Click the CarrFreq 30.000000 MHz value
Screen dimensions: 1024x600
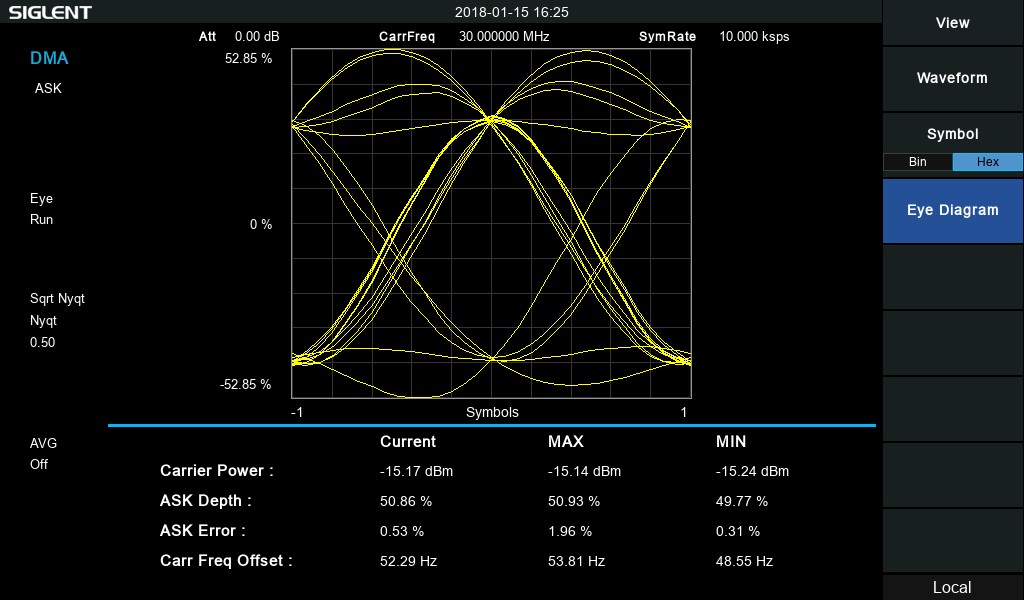(x=504, y=36)
